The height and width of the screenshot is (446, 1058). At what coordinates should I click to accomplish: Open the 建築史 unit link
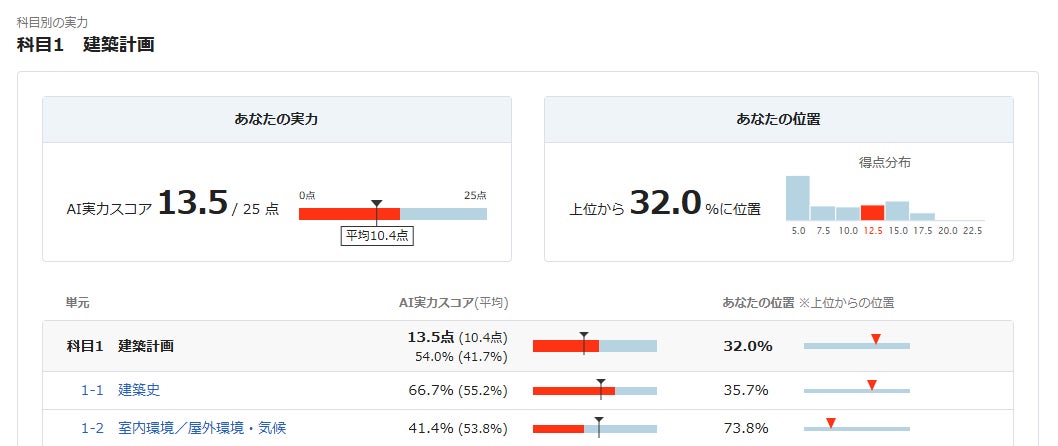pos(139,390)
